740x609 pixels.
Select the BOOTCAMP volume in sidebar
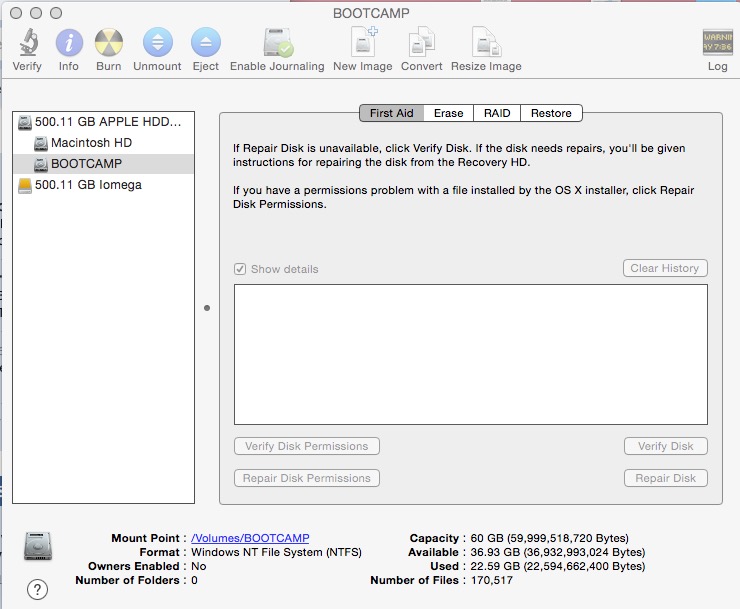click(103, 164)
